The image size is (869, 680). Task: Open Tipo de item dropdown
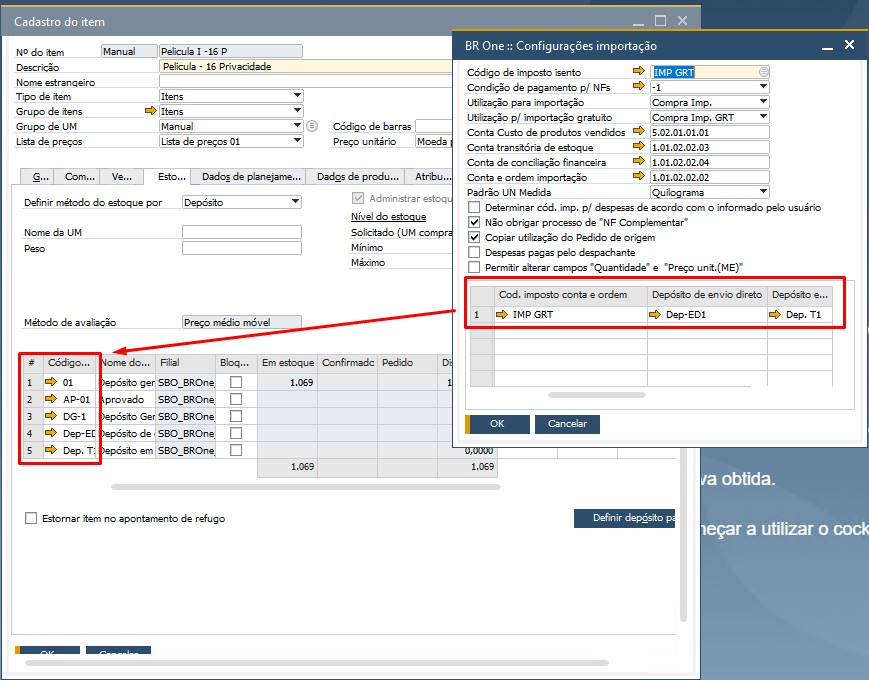click(x=297, y=96)
